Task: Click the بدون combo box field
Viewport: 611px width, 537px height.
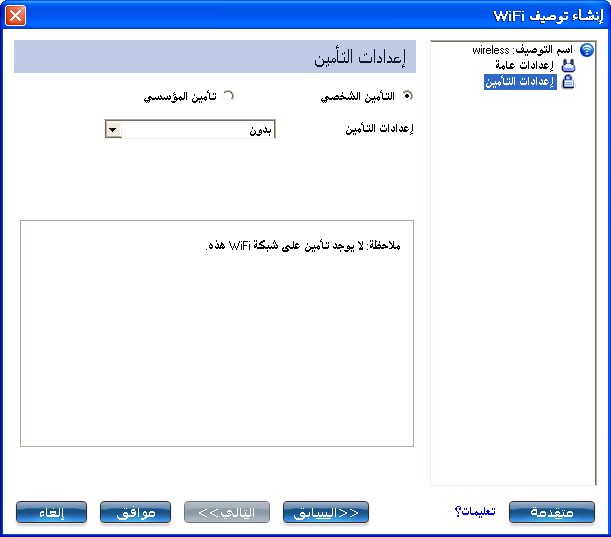Action: [190, 129]
